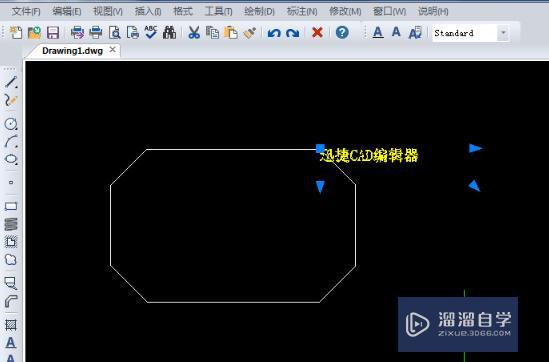Viewport: 549px width, 362px height.
Task: Create a new drawing file icon
Action: [x=16, y=33]
